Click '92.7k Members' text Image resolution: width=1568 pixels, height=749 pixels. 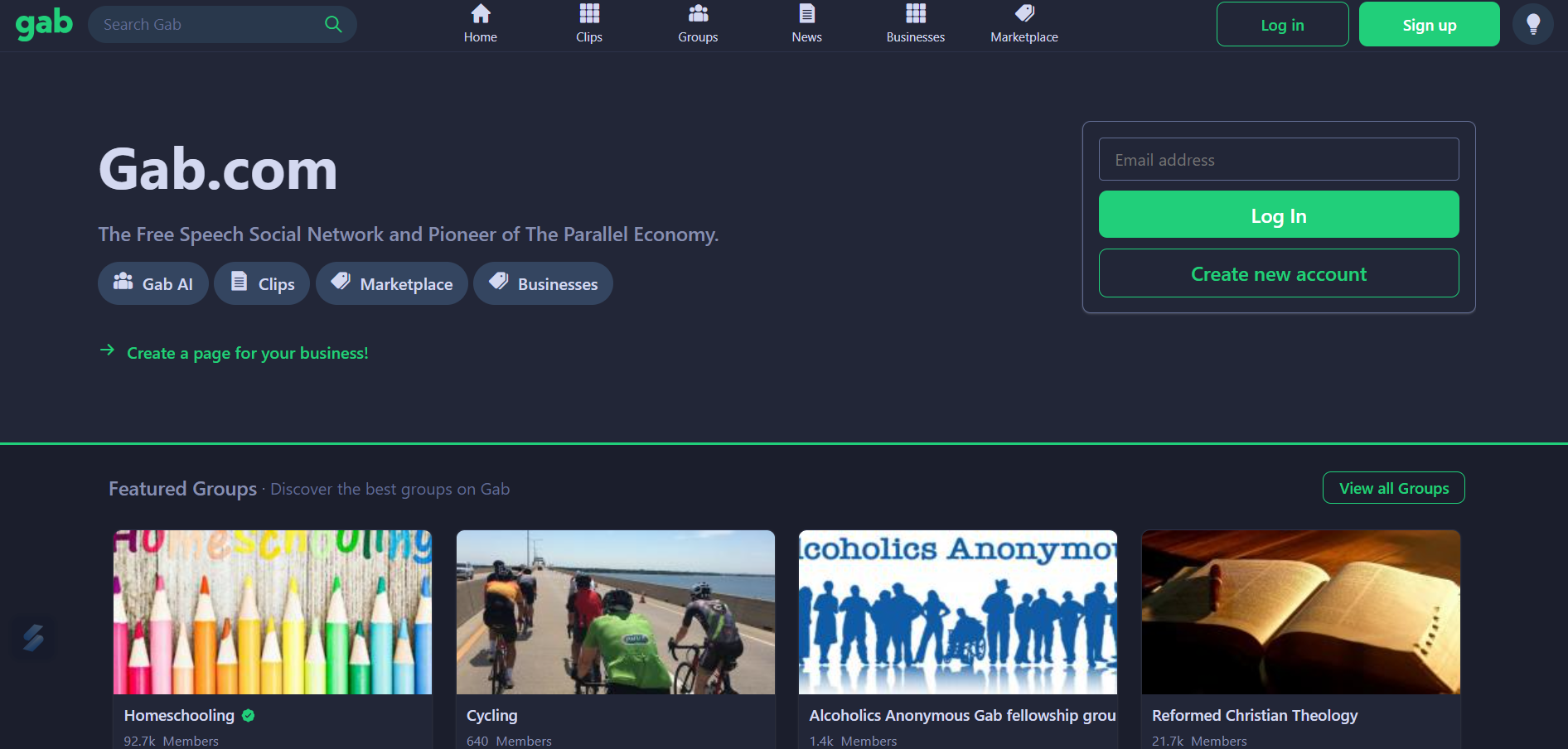pyautogui.click(x=172, y=741)
